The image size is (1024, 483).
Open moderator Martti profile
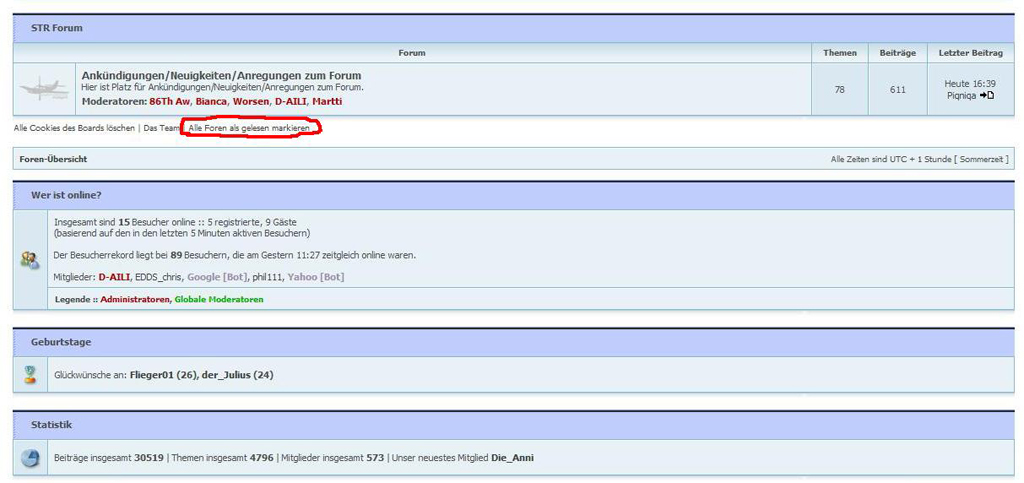(327, 102)
